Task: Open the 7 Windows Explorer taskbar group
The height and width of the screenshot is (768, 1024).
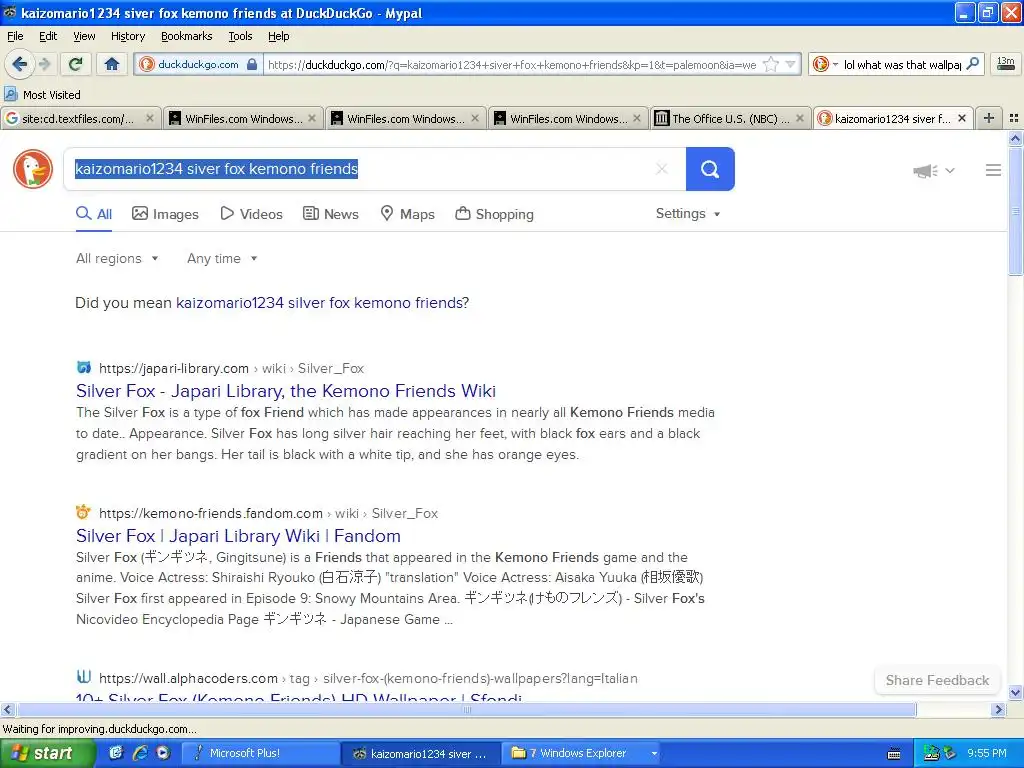Action: 583,753
